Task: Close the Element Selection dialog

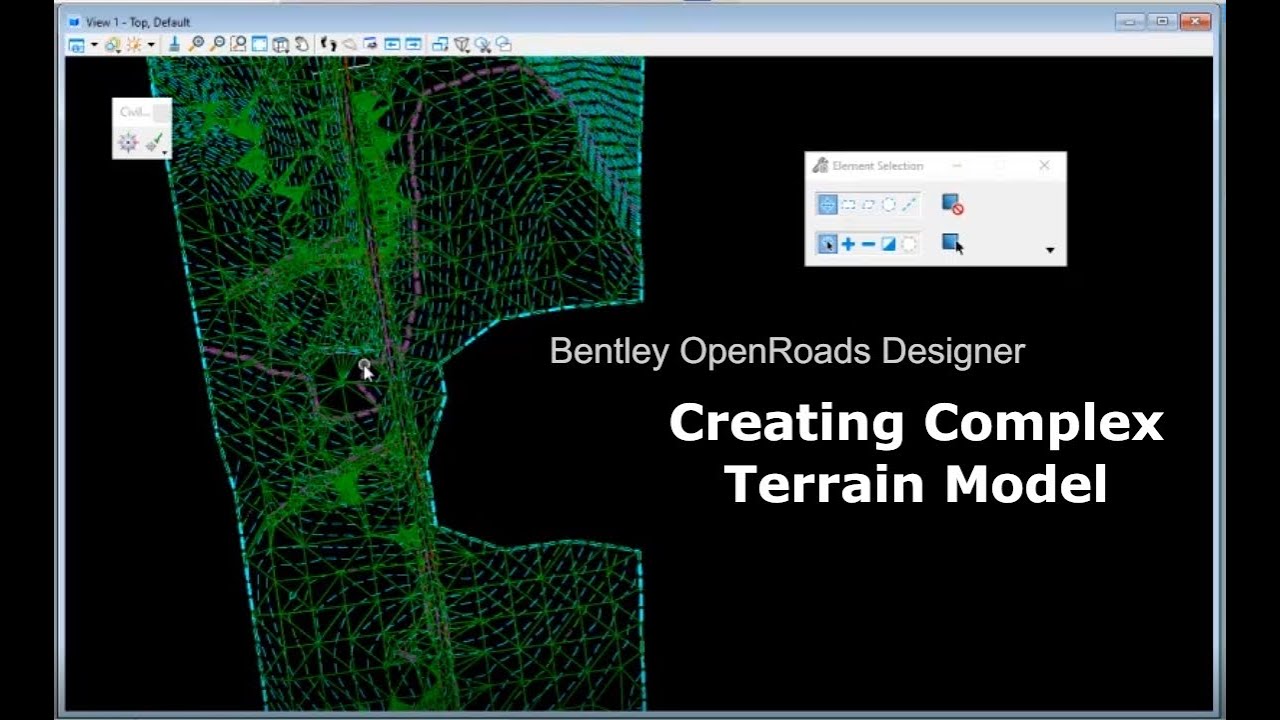Action: (1044, 165)
